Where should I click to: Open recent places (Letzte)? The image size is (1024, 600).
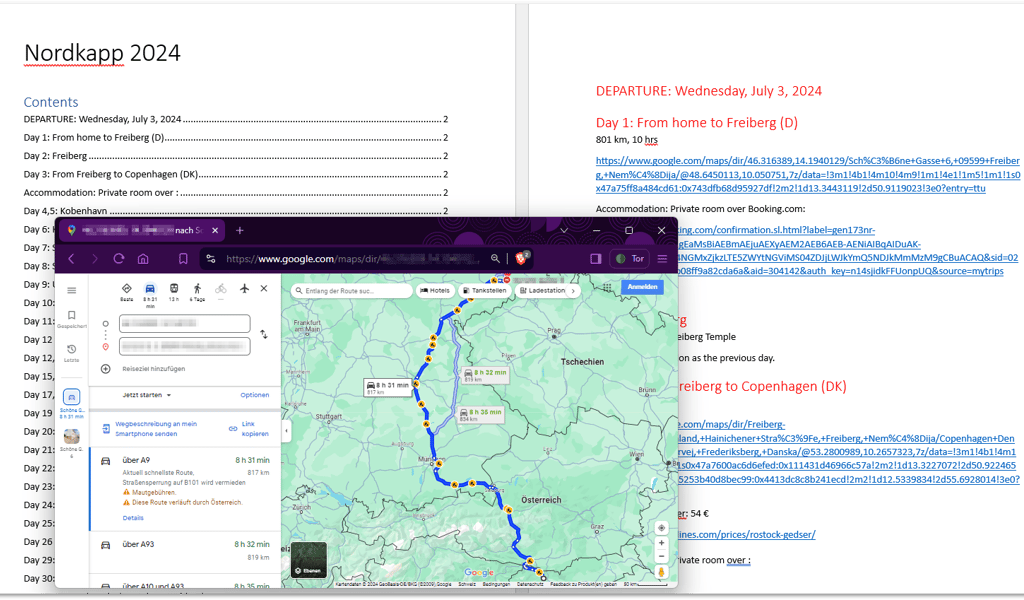point(72,353)
